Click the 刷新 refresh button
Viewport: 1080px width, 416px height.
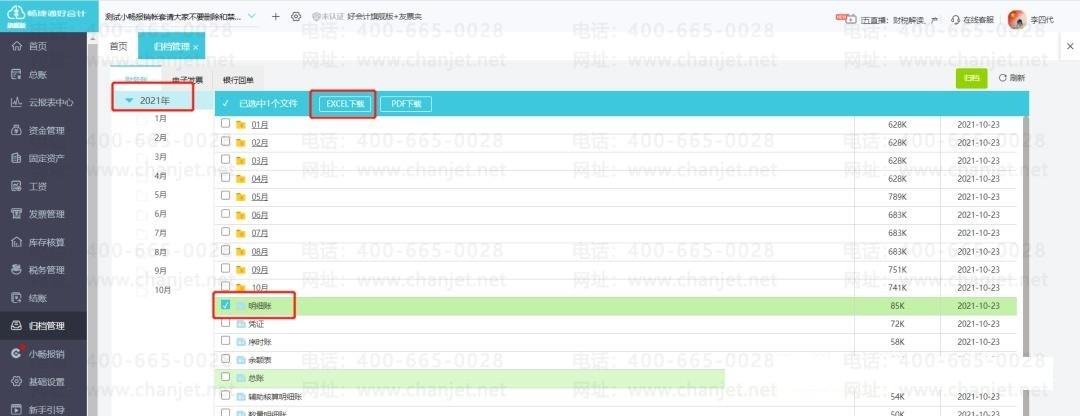[1012, 79]
